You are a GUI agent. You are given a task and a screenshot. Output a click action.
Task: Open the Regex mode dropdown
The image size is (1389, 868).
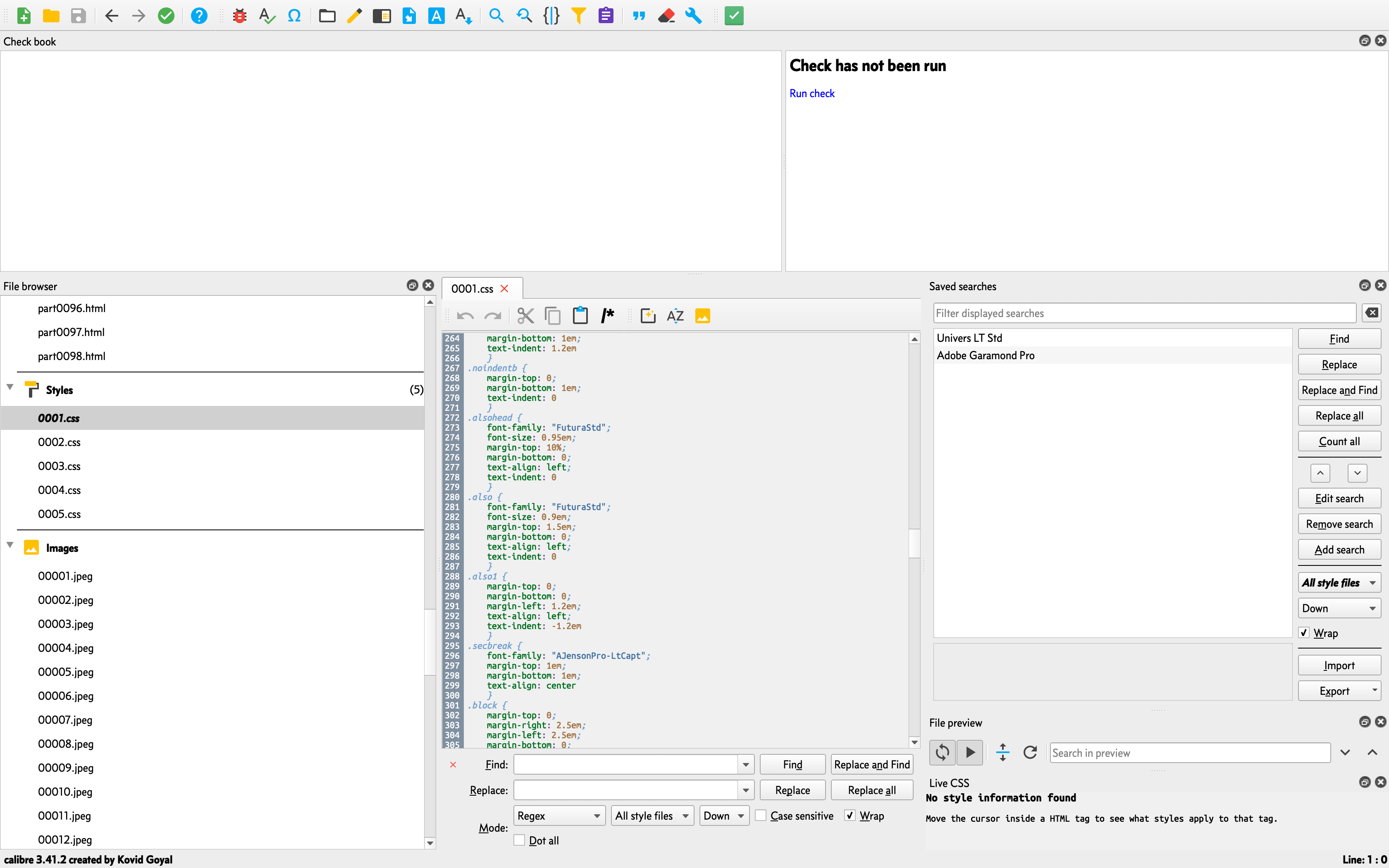(558, 816)
